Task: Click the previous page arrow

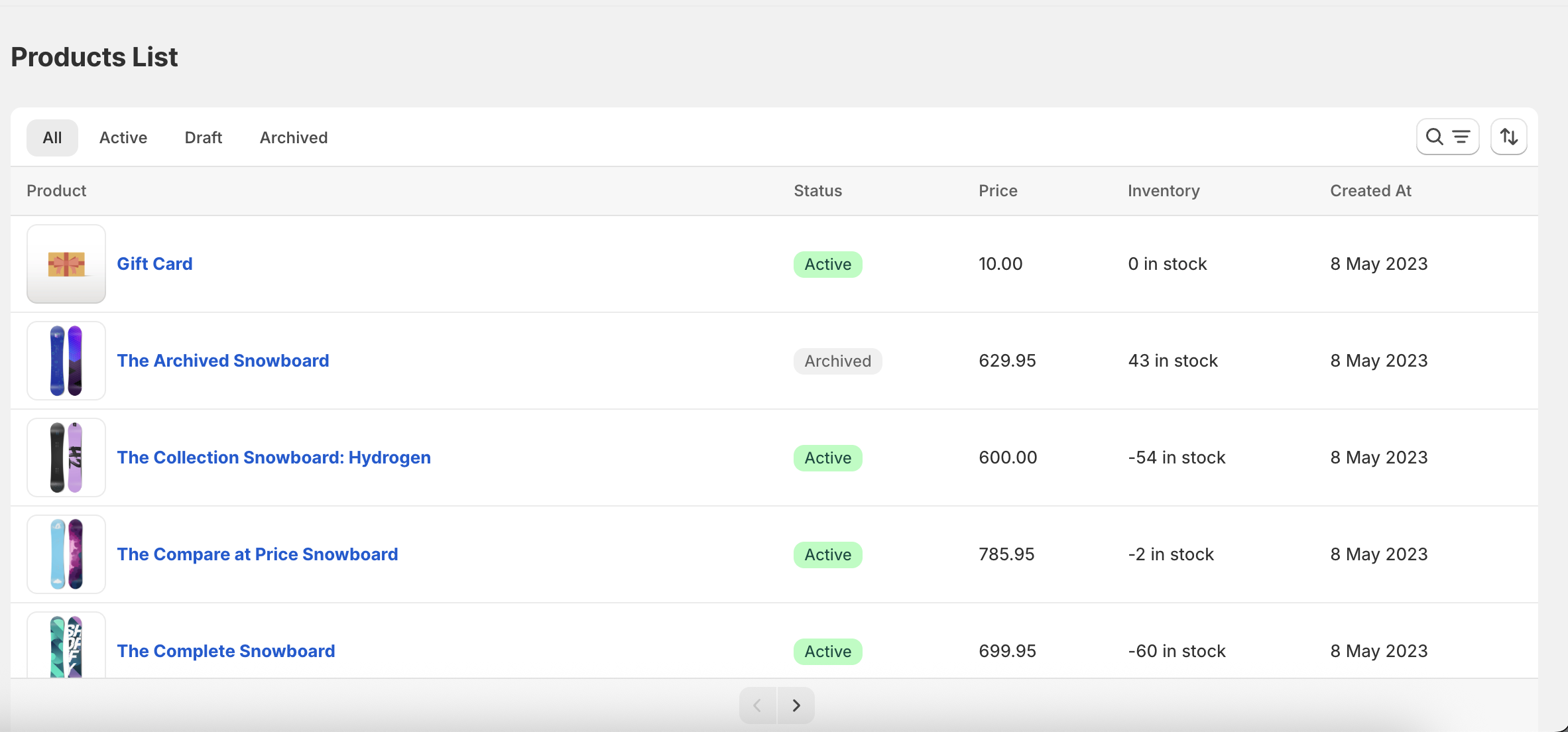Action: 758,705
